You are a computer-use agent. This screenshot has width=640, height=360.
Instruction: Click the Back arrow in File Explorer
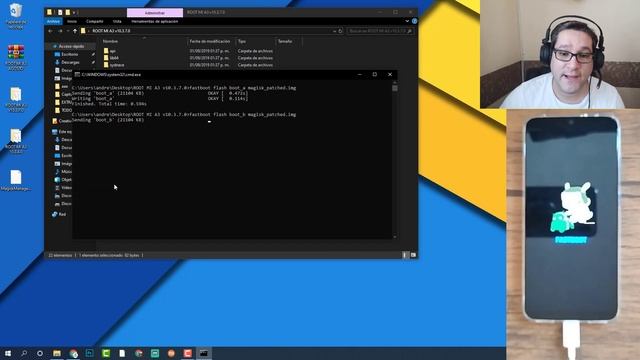click(50, 31)
